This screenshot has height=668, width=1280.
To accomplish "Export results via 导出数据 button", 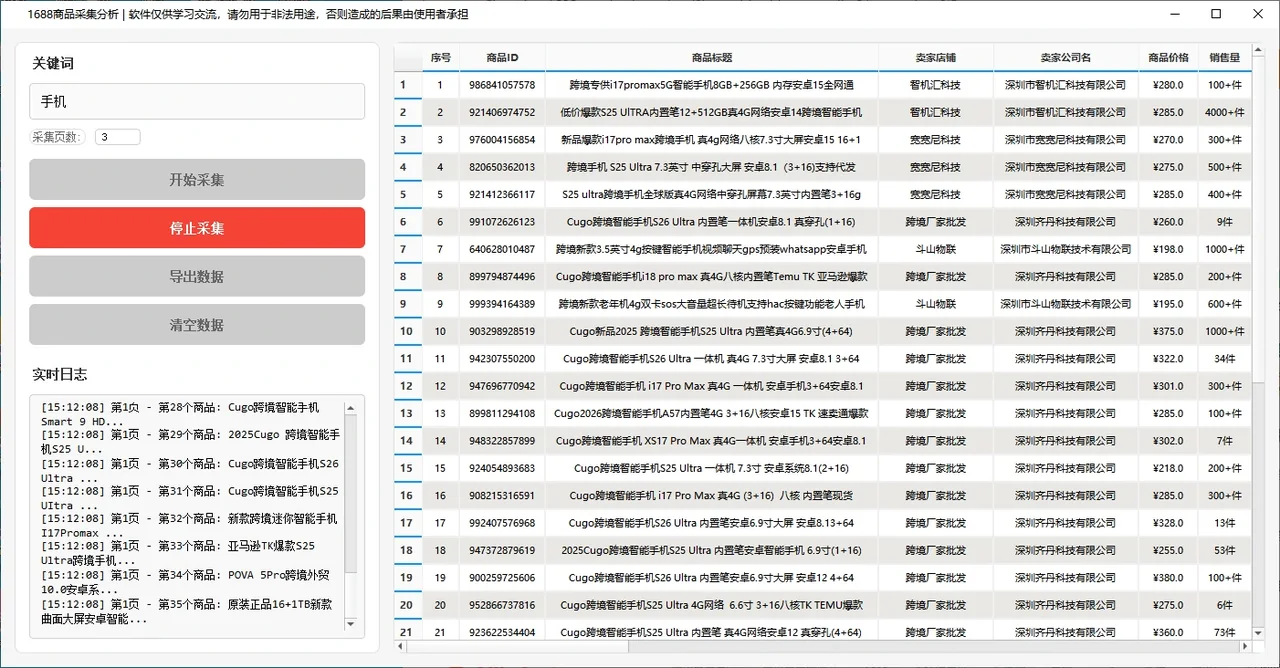I will pos(197,276).
